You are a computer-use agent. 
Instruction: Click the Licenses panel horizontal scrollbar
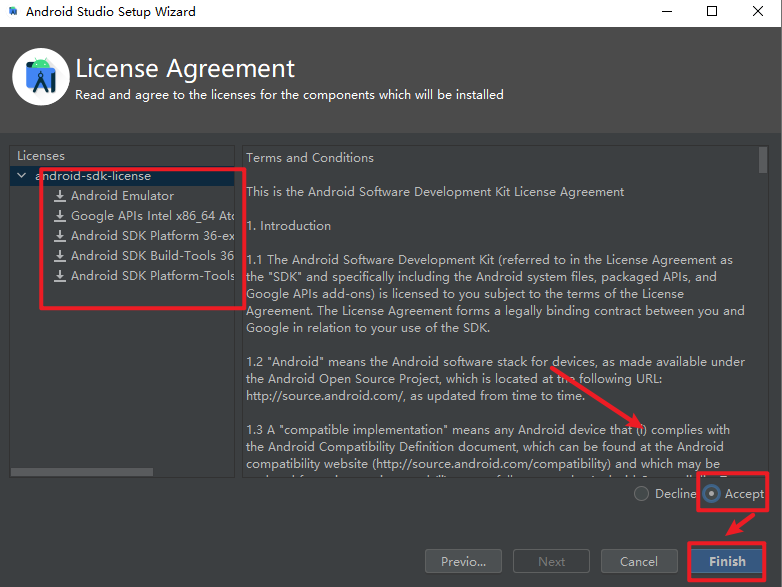pyautogui.click(x=82, y=472)
